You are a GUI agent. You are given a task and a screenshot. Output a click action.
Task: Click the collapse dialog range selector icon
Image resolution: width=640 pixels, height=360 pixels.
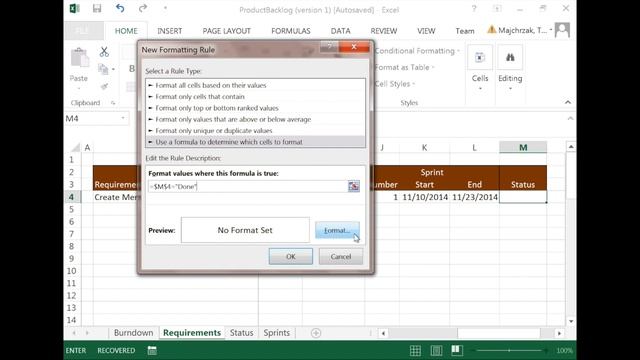[353, 186]
